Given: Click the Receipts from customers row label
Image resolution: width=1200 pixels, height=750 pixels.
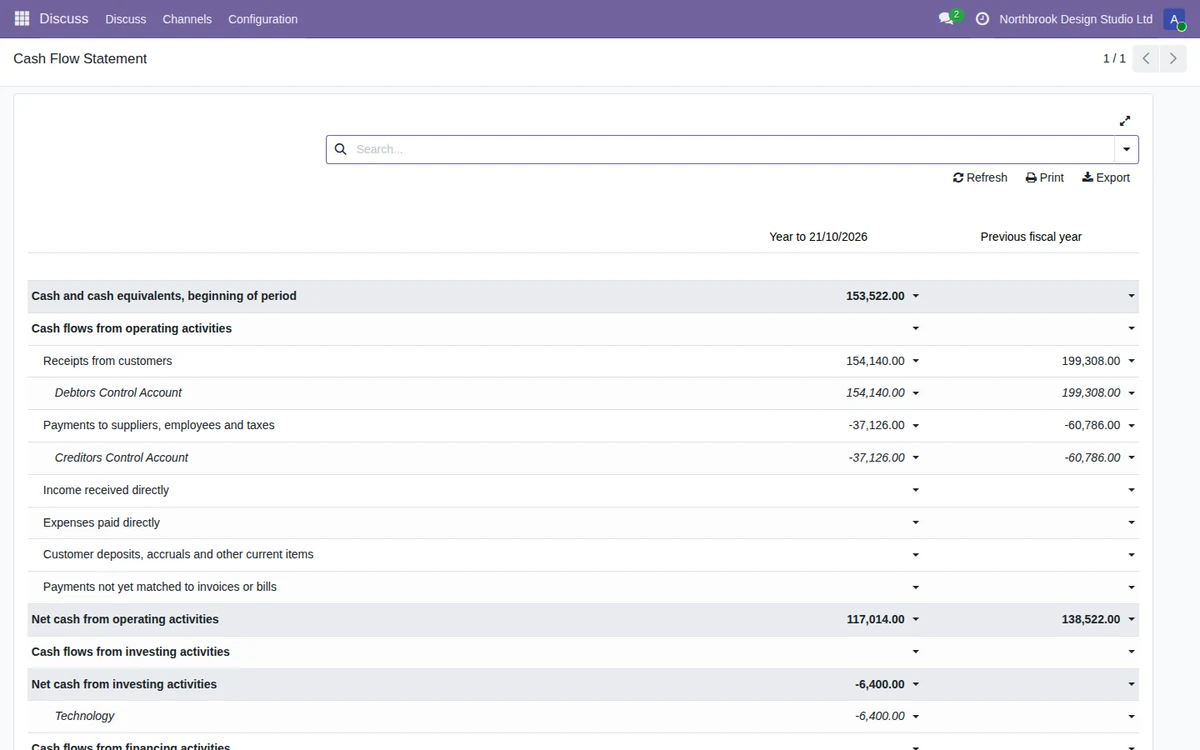Looking at the screenshot, I should coord(107,361).
